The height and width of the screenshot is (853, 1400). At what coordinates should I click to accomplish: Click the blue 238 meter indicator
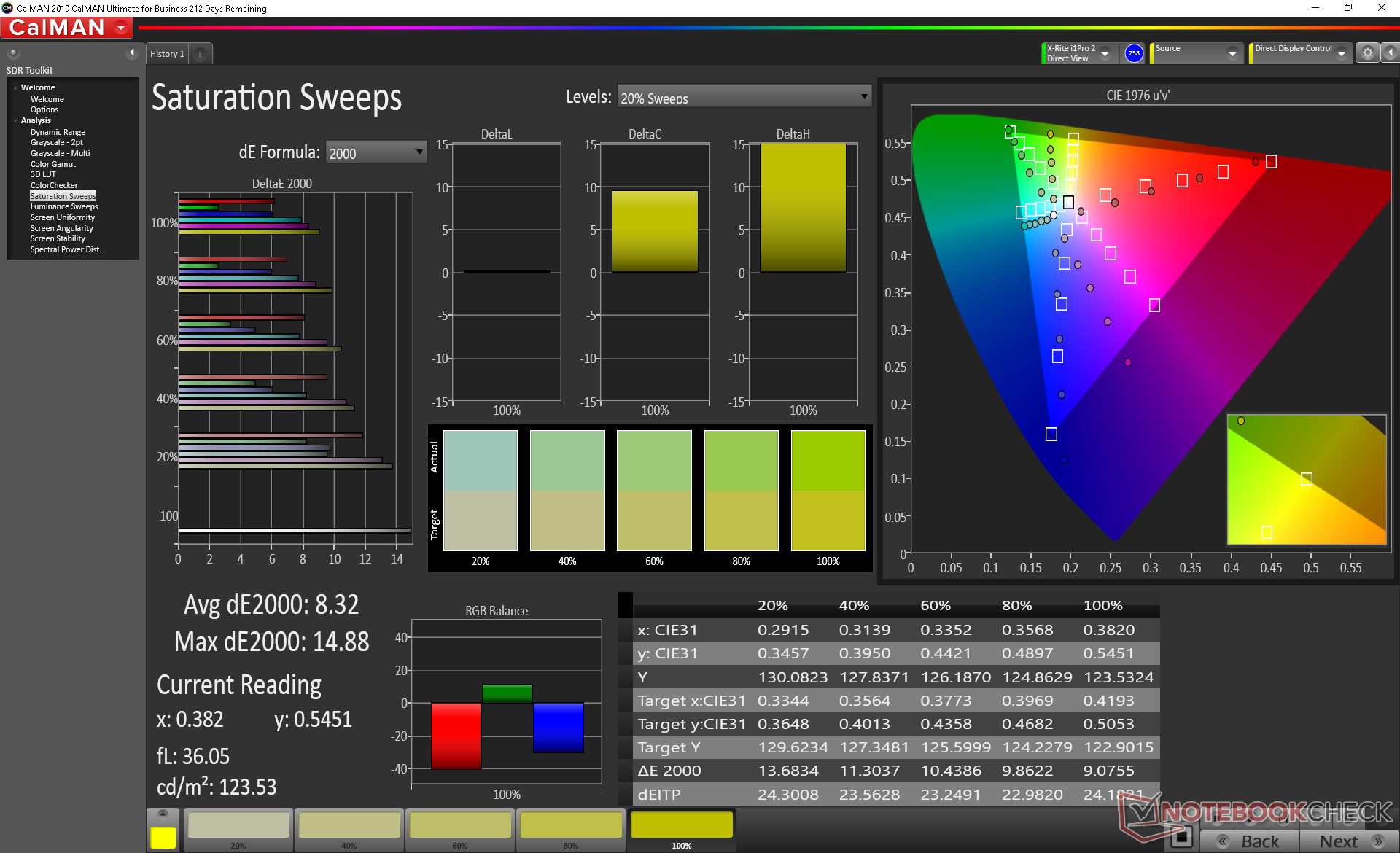point(1134,53)
